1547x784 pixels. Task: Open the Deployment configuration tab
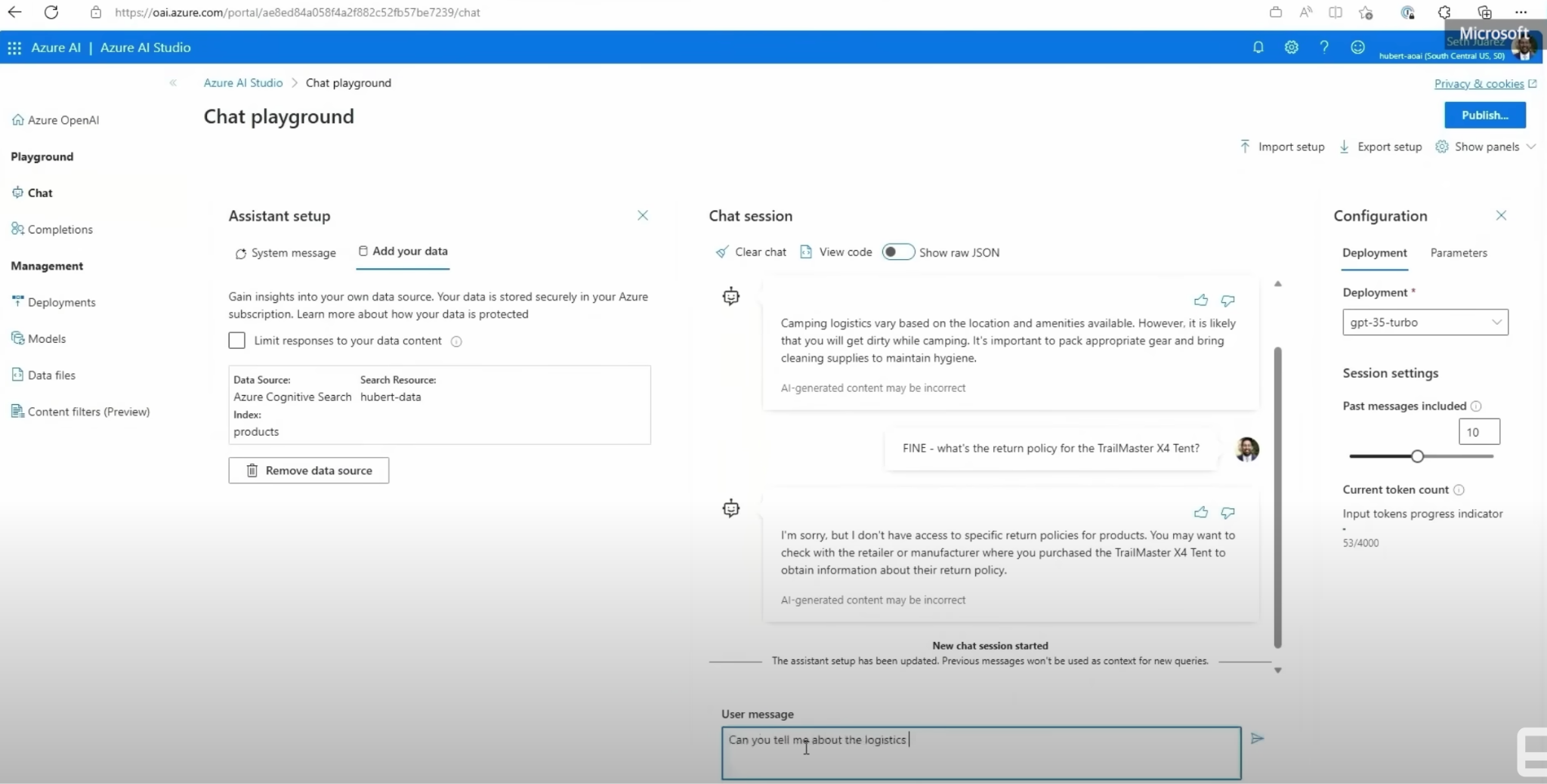pos(1374,253)
